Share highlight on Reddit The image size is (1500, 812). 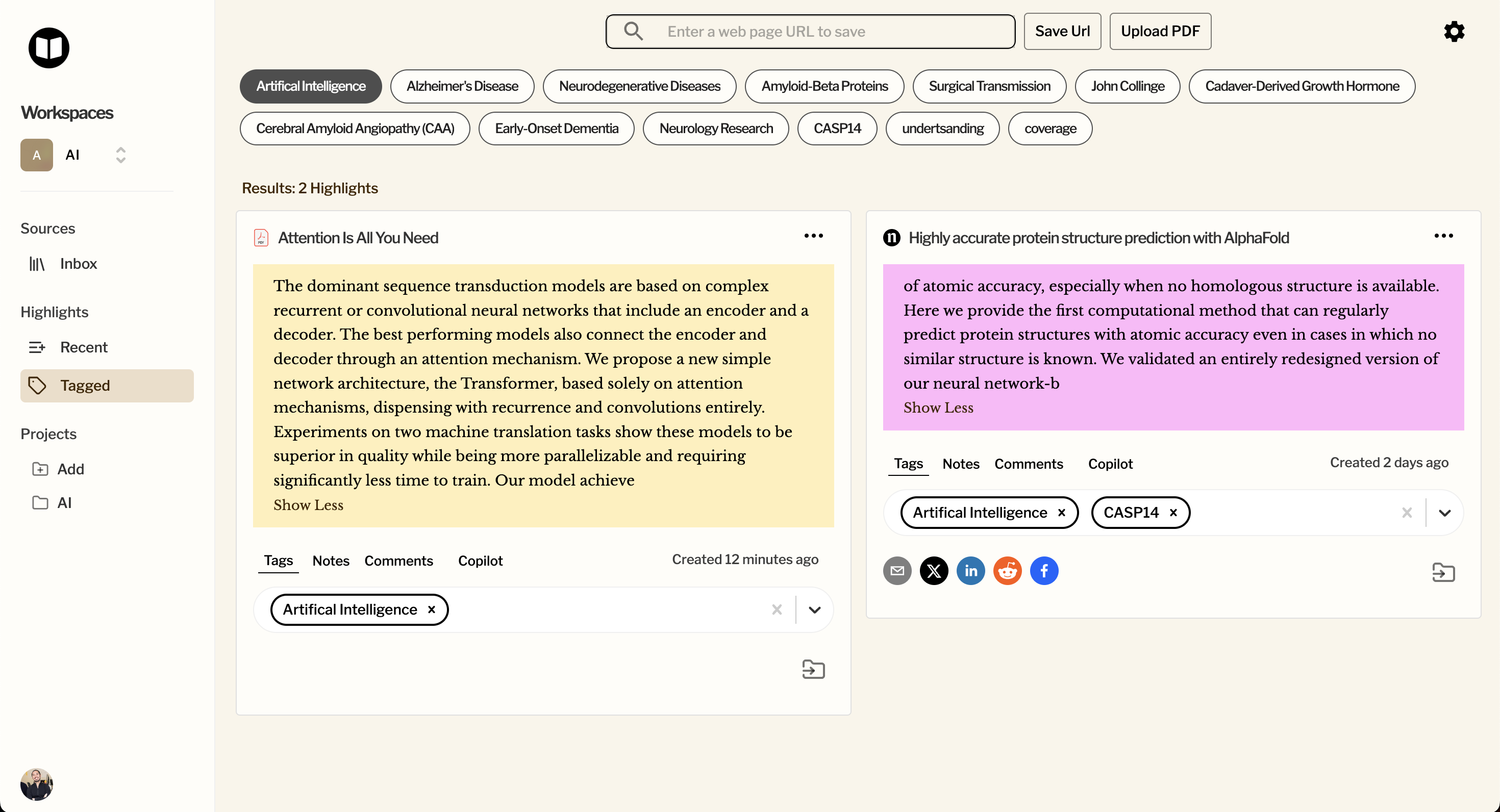(x=1007, y=570)
